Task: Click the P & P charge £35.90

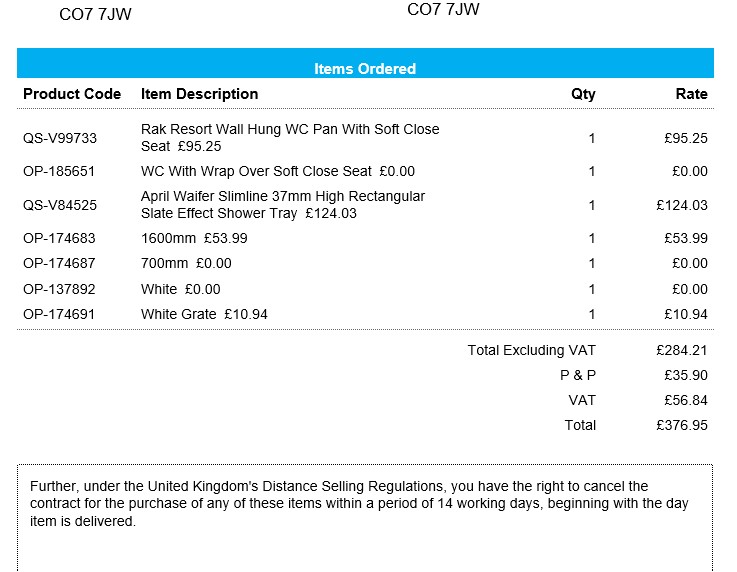Action: (x=685, y=375)
